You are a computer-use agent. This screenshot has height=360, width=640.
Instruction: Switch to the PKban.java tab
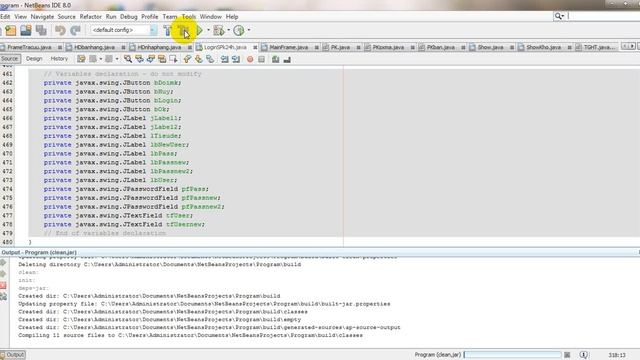[441, 47]
